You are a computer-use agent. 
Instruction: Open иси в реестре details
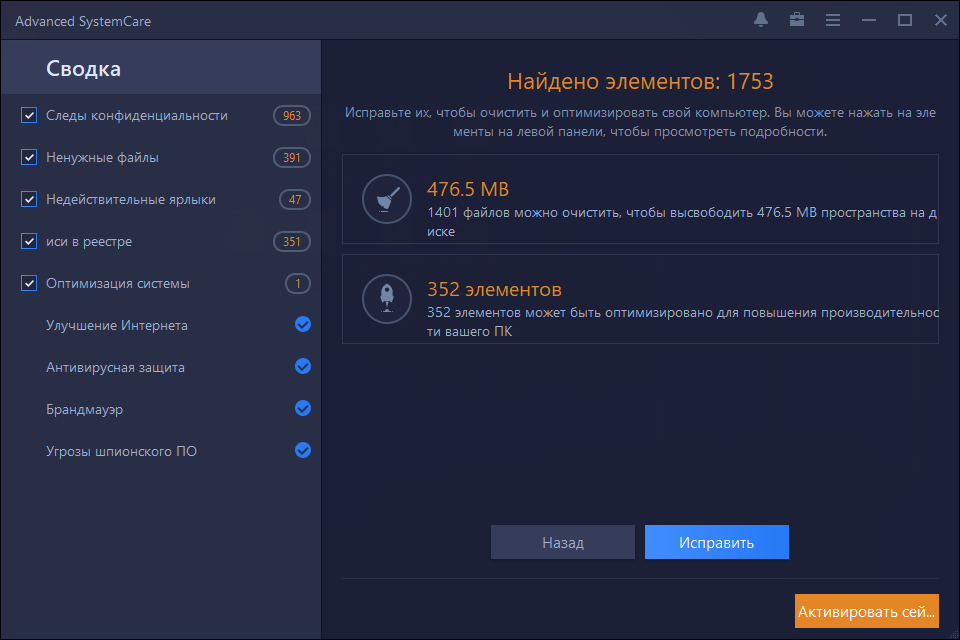pyautogui.click(x=89, y=241)
